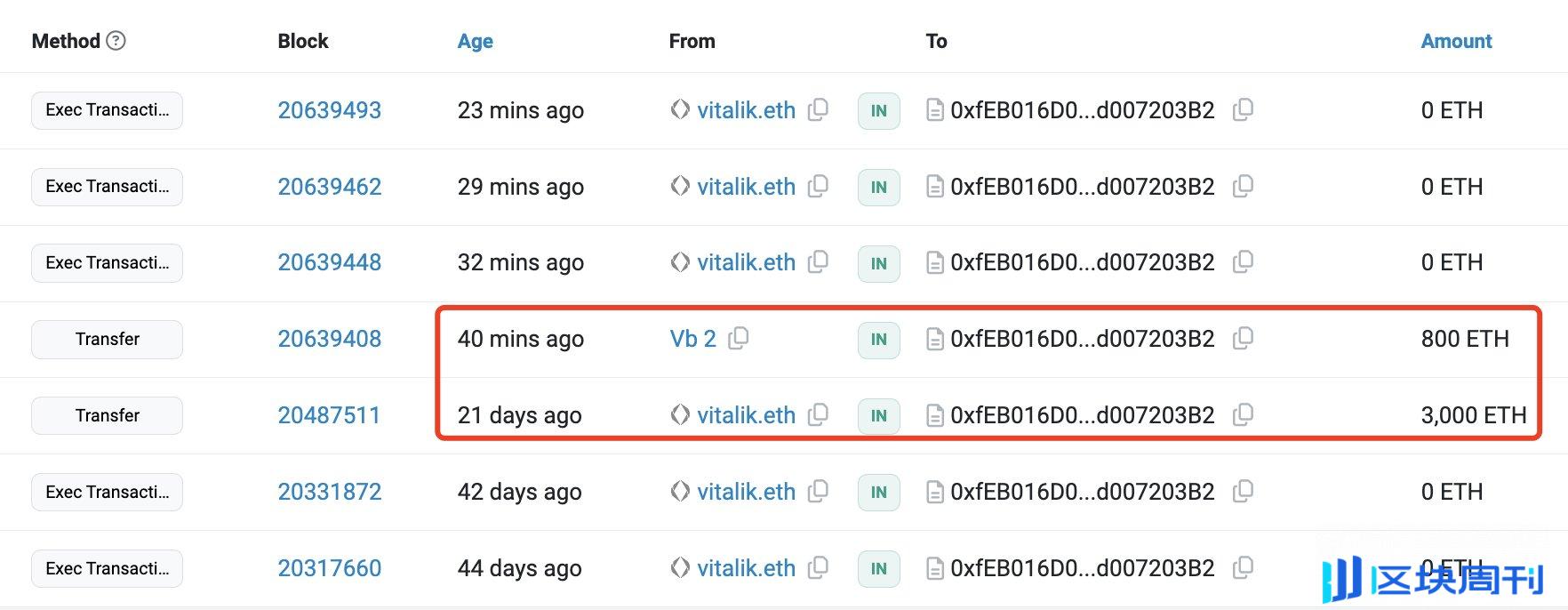1568x610 pixels.
Task: Toggle the IN badge in the 23 mins ago row
Action: (x=878, y=111)
